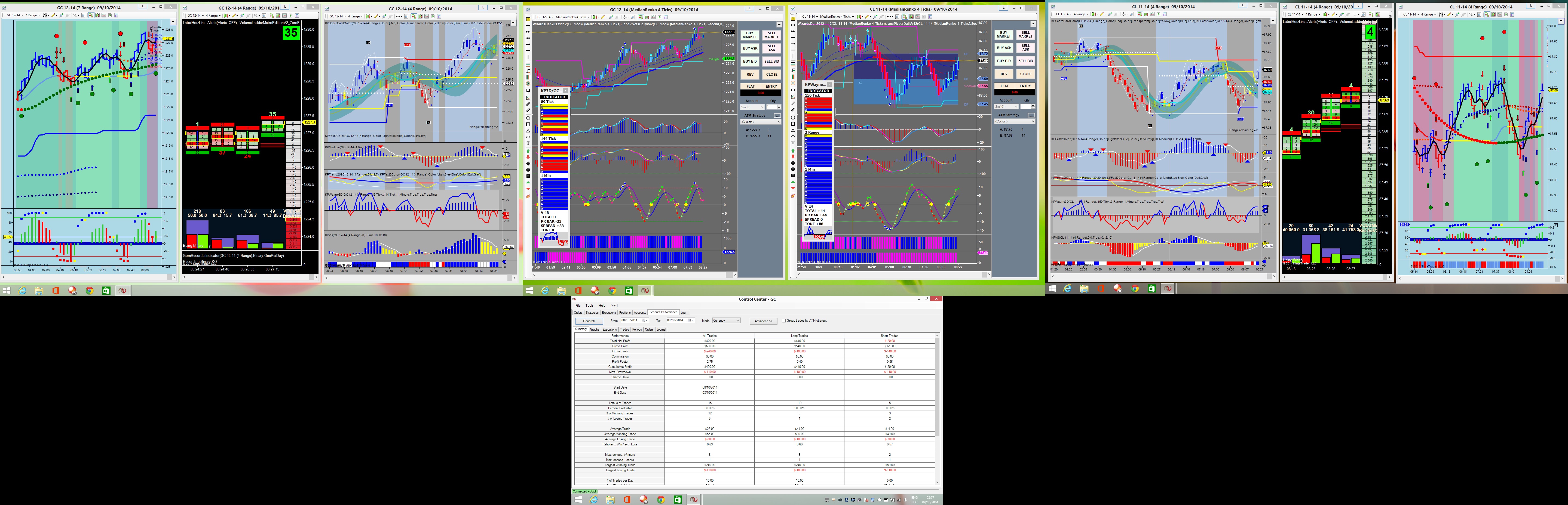This screenshot has width=1568, height=505.
Task: Open GC 12-14 instrument dropdown in GC MedianRenko chart
Action: coord(545,17)
